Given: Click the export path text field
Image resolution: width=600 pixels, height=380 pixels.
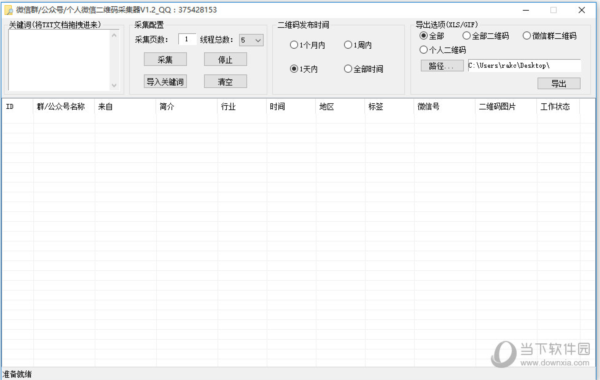Looking at the screenshot, I should point(524,65).
